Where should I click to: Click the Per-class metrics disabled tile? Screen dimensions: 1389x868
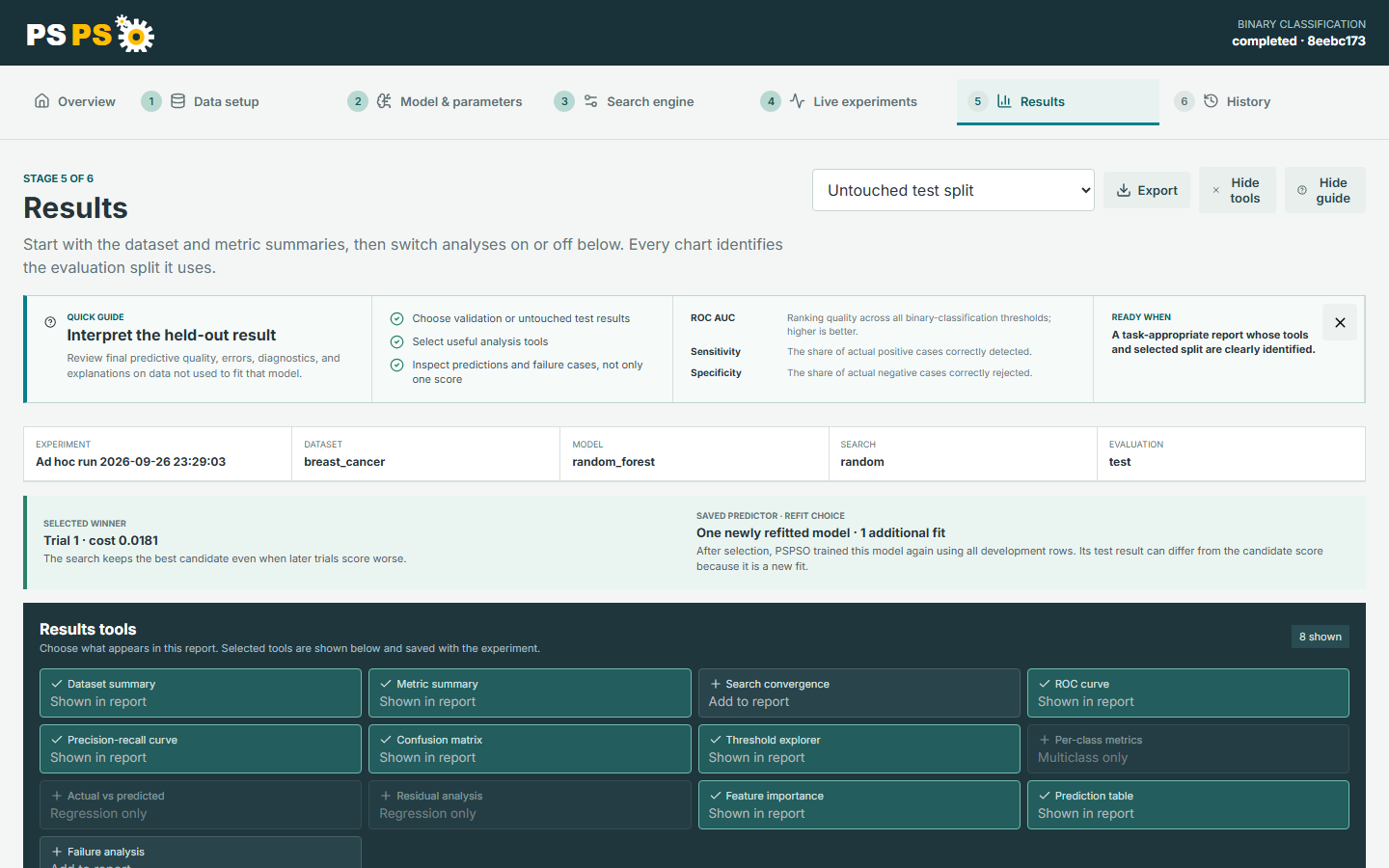(1187, 748)
